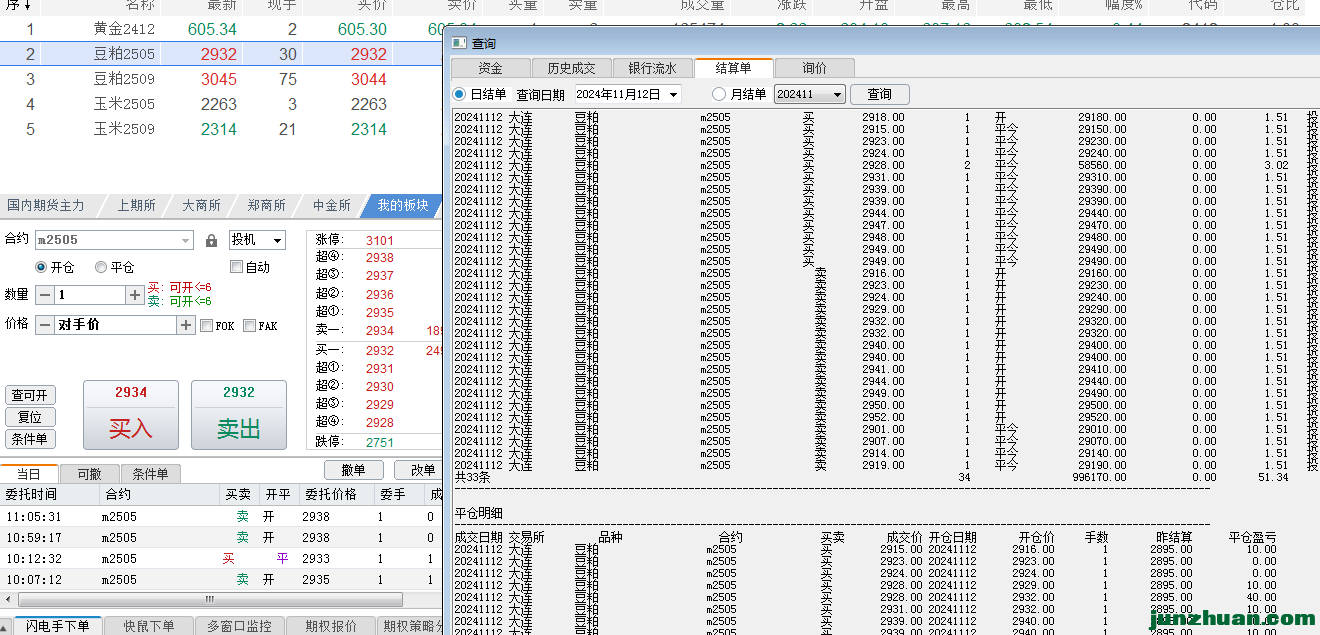
Task: Select the order row at 11:05:31
Action: click(x=221, y=517)
